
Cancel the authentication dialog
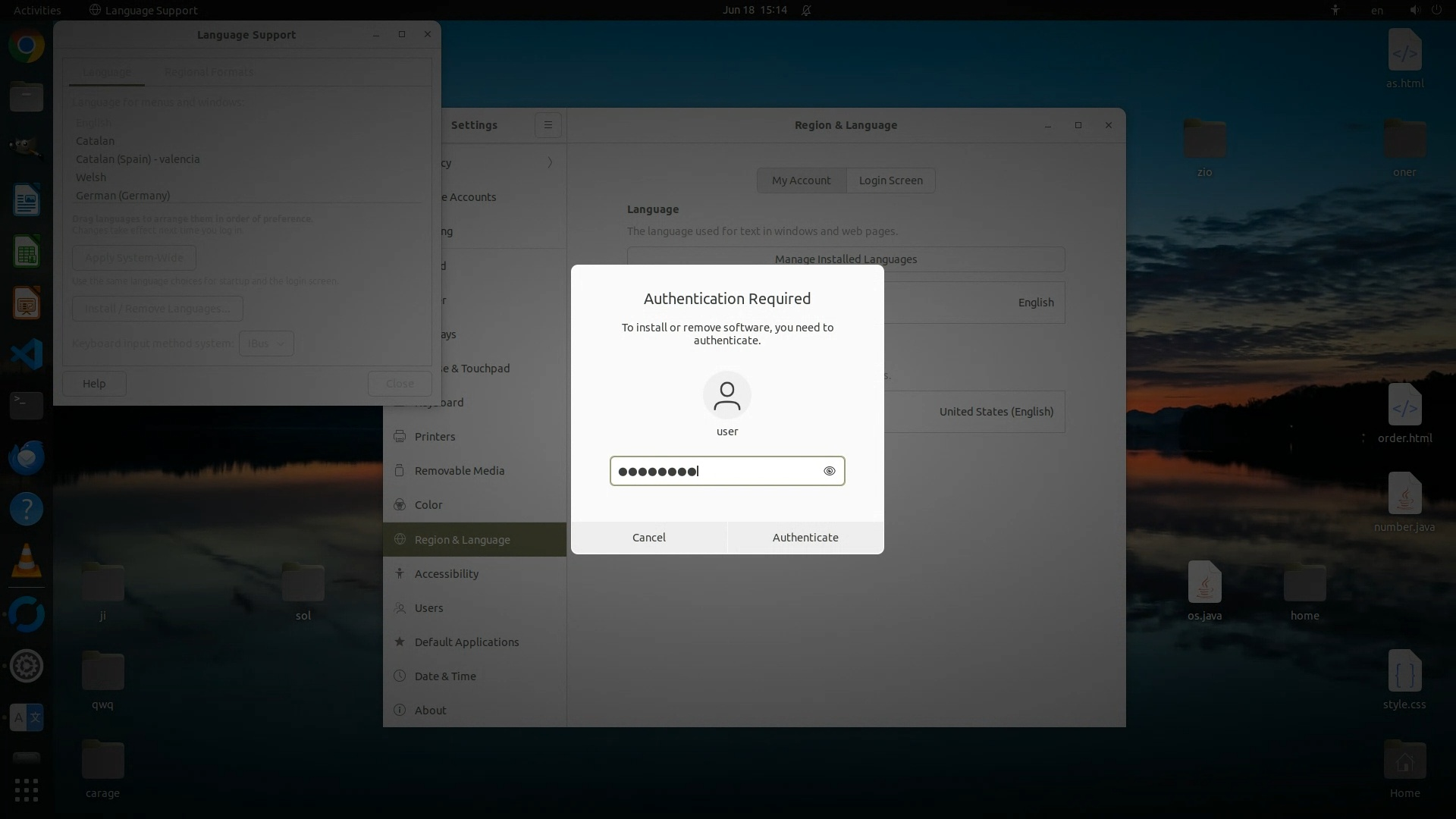click(648, 538)
